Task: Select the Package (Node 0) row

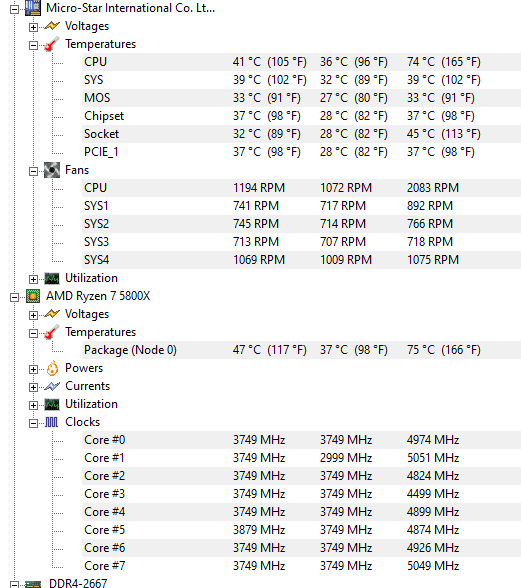Action: pos(301,350)
